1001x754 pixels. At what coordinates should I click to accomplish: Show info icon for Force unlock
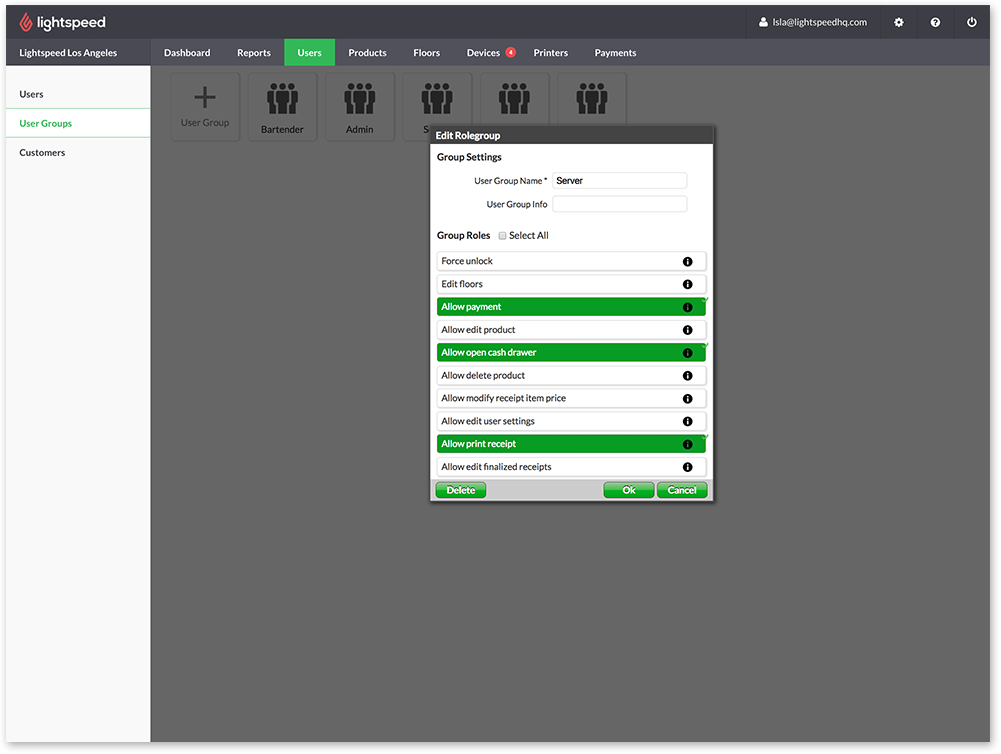(x=687, y=261)
